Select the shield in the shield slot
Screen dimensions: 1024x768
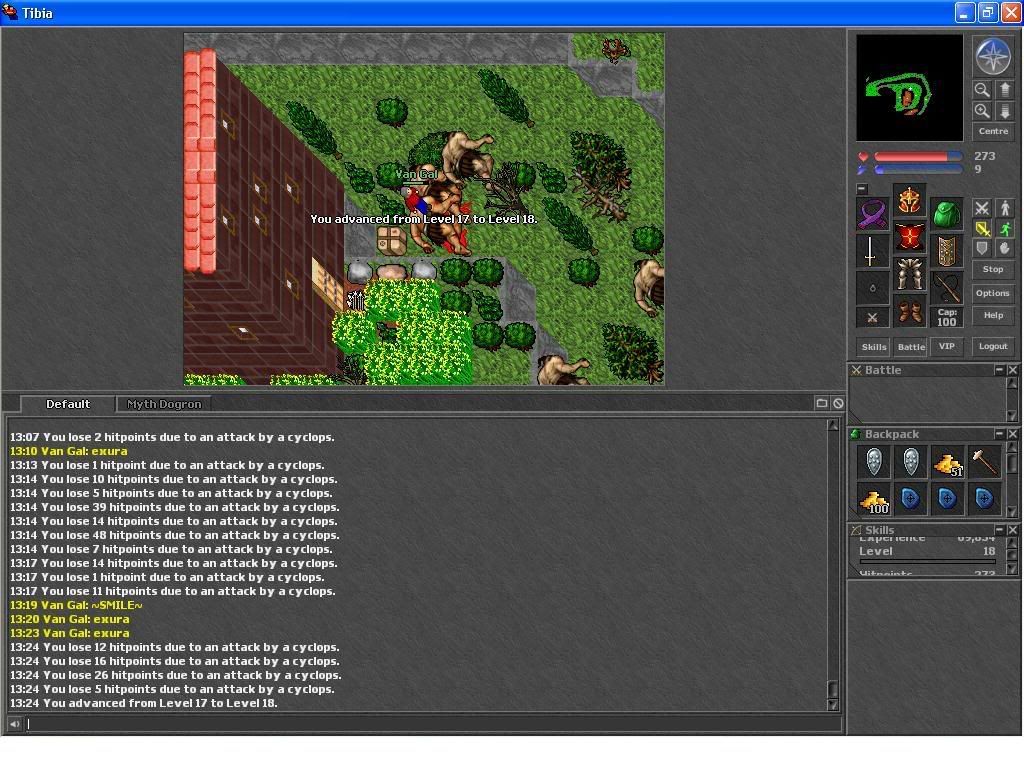pos(946,251)
